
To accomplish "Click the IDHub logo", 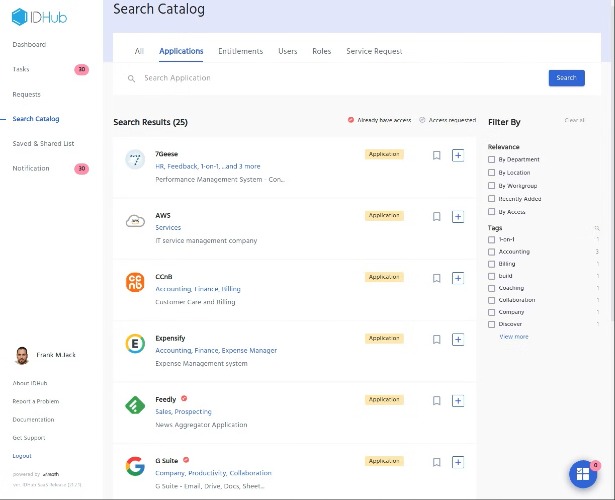I will [x=39, y=17].
